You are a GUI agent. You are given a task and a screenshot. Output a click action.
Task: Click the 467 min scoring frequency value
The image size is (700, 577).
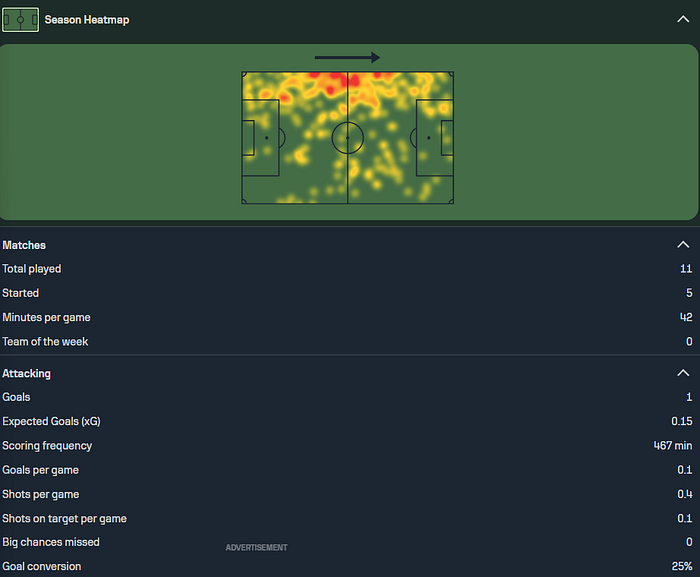point(673,446)
